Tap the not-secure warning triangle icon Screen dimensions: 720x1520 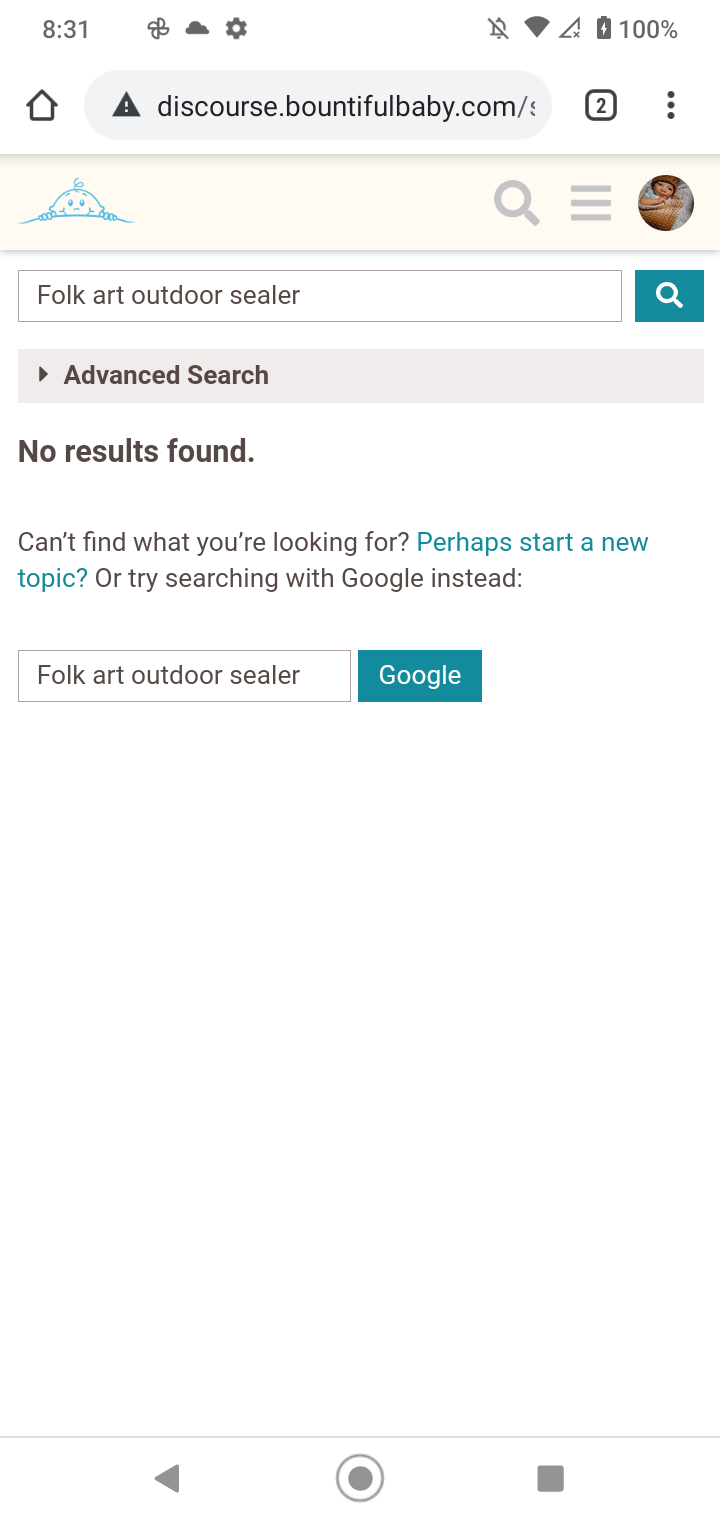point(126,105)
